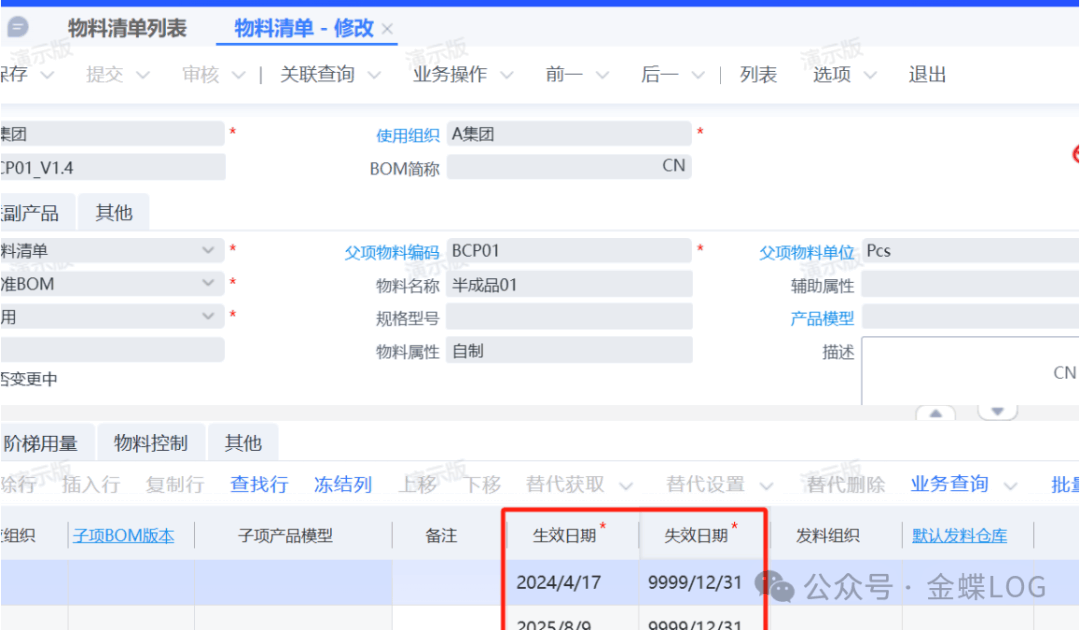Image resolution: width=1080 pixels, height=630 pixels.
Task: Select the 其他 tab next to 副产品
Action: pyautogui.click(x=113, y=213)
